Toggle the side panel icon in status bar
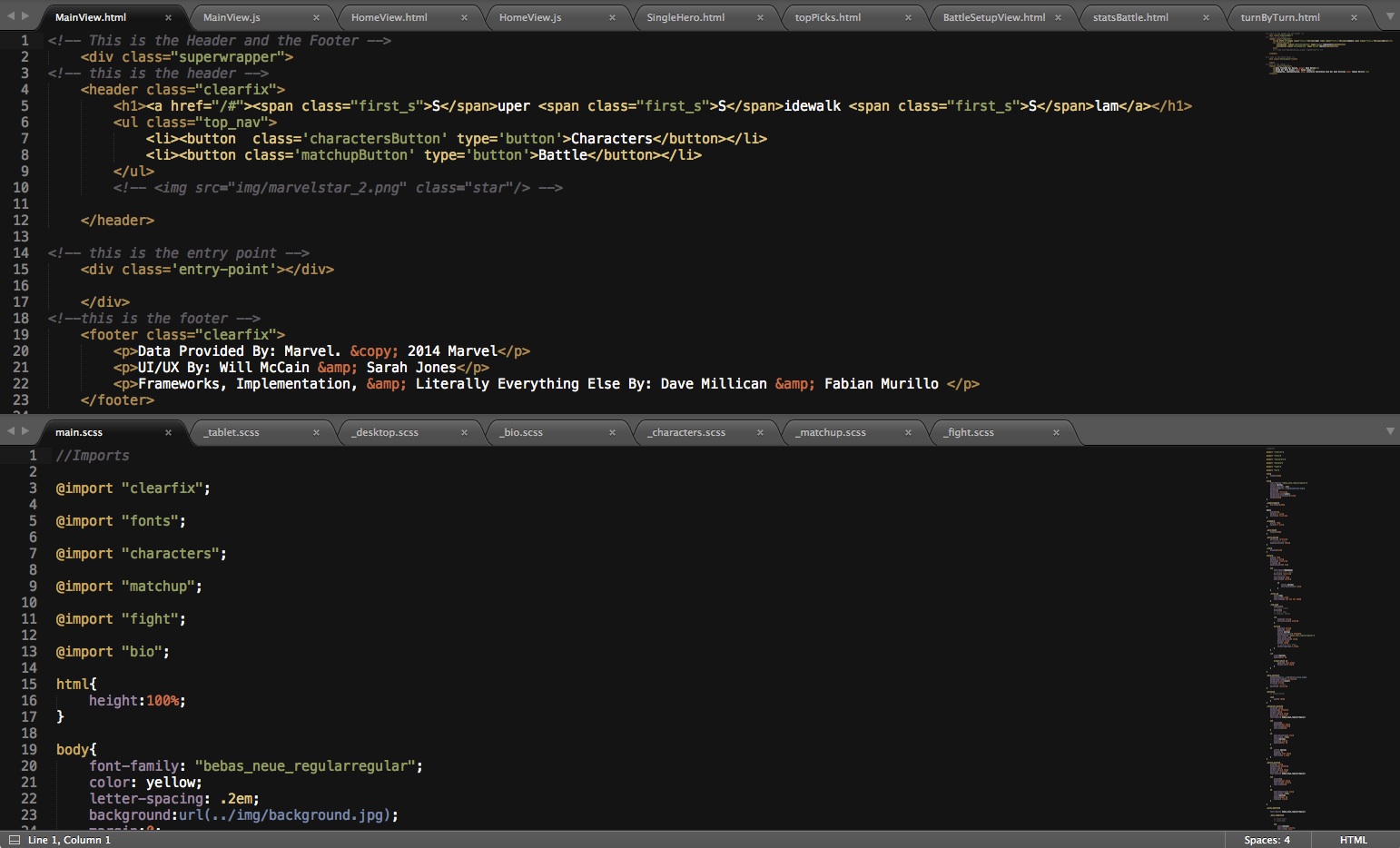The image size is (1400, 848). [x=14, y=840]
